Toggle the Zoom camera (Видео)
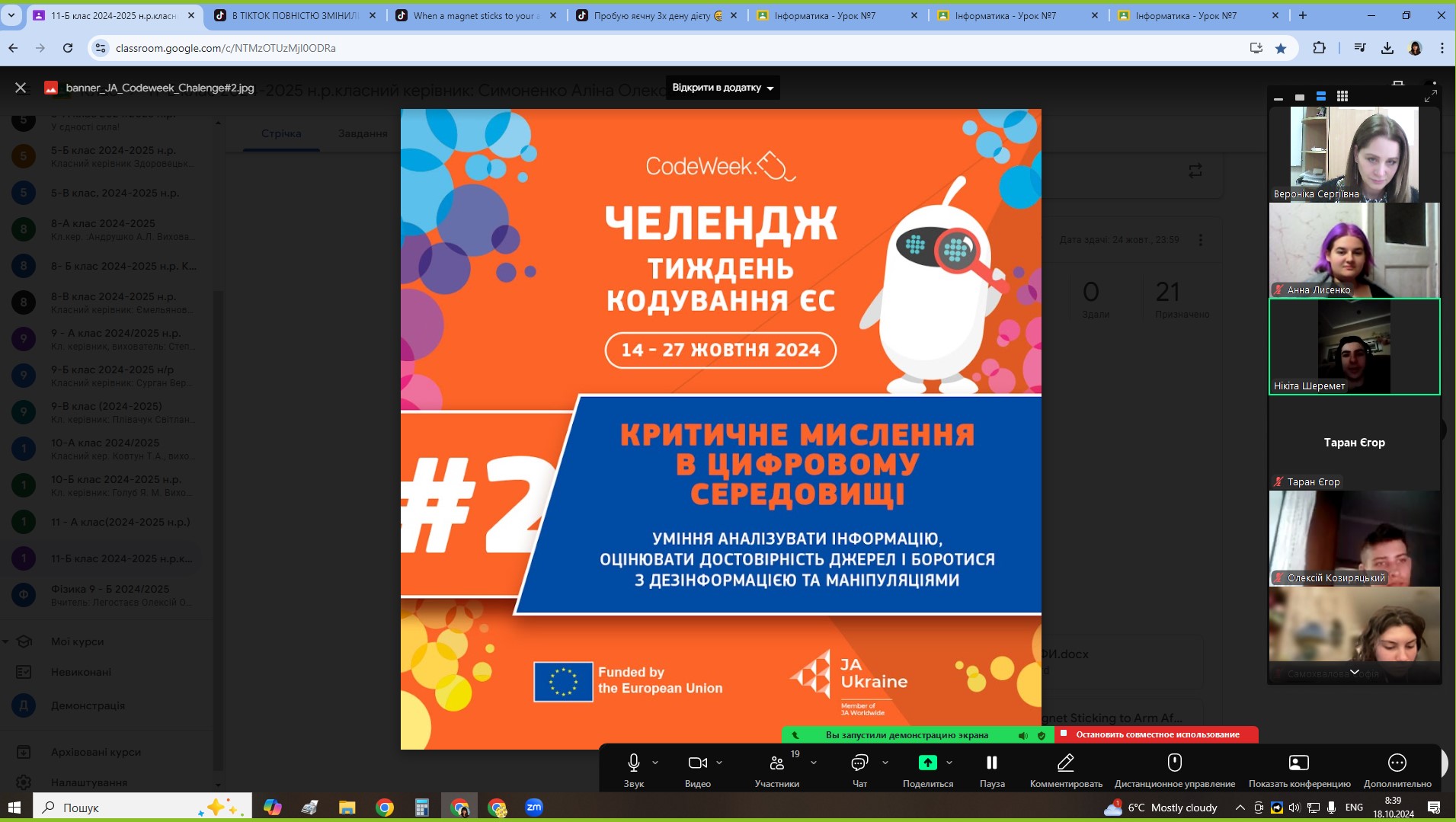 pyautogui.click(x=696, y=763)
